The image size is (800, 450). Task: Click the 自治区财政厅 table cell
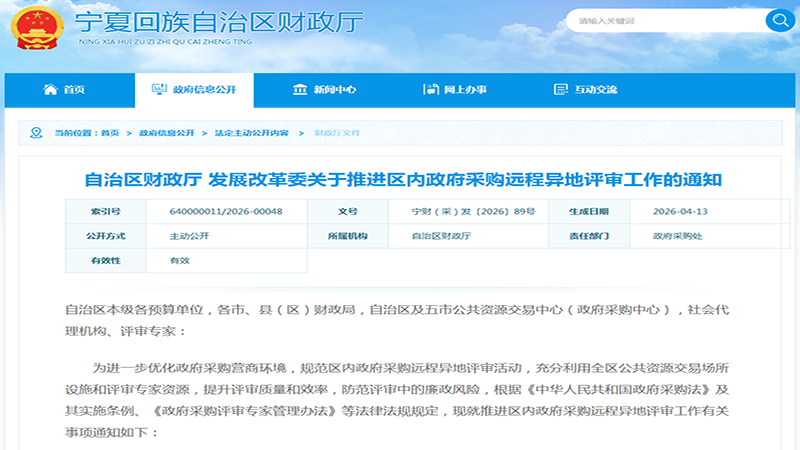(468, 236)
